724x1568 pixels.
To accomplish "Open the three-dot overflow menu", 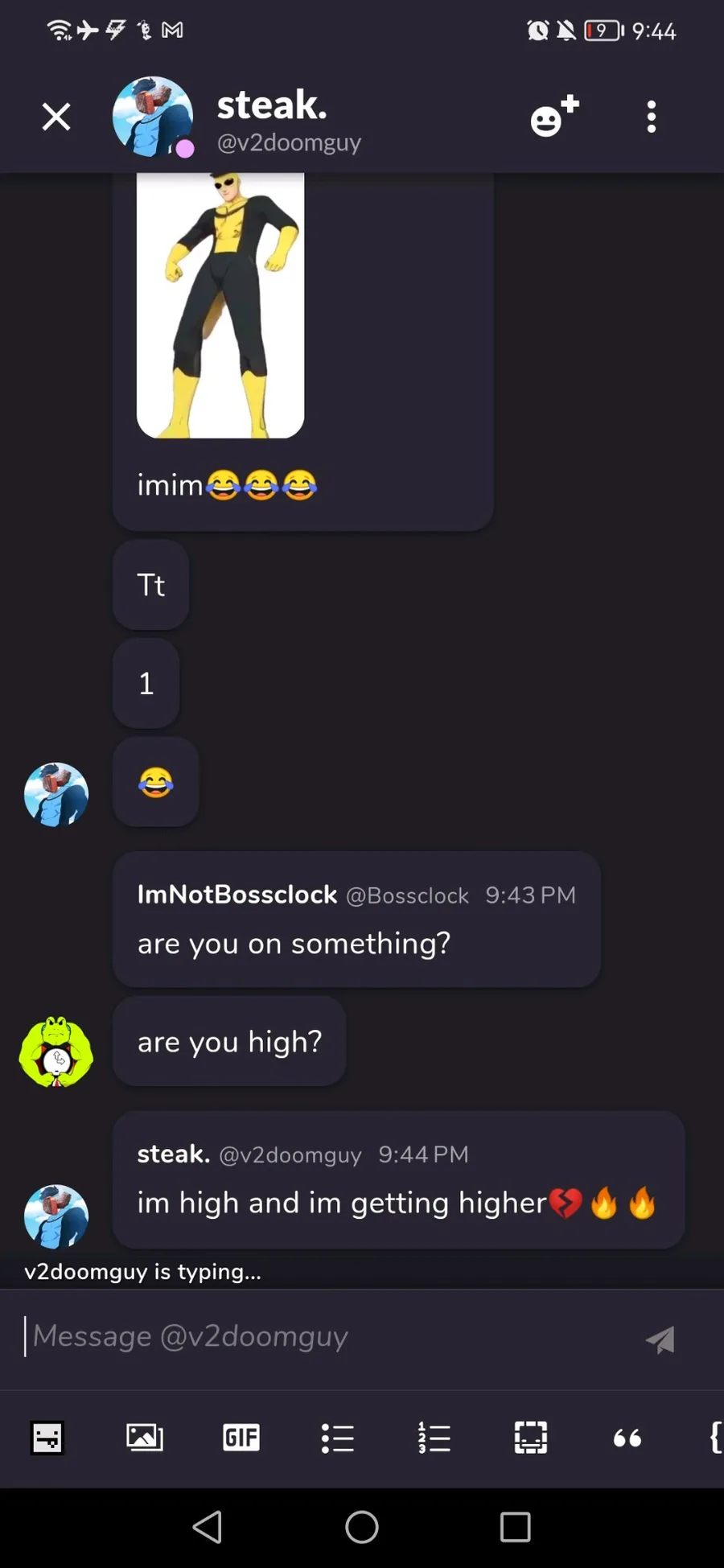I will 652,117.
